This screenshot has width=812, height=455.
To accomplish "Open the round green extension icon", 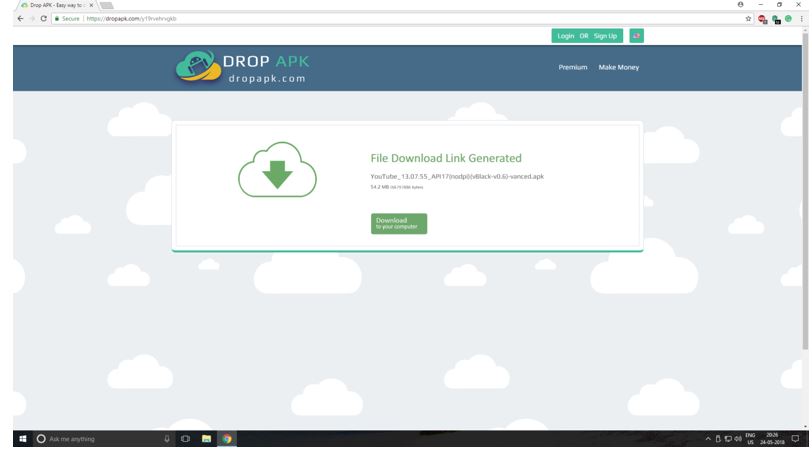I will click(788, 19).
